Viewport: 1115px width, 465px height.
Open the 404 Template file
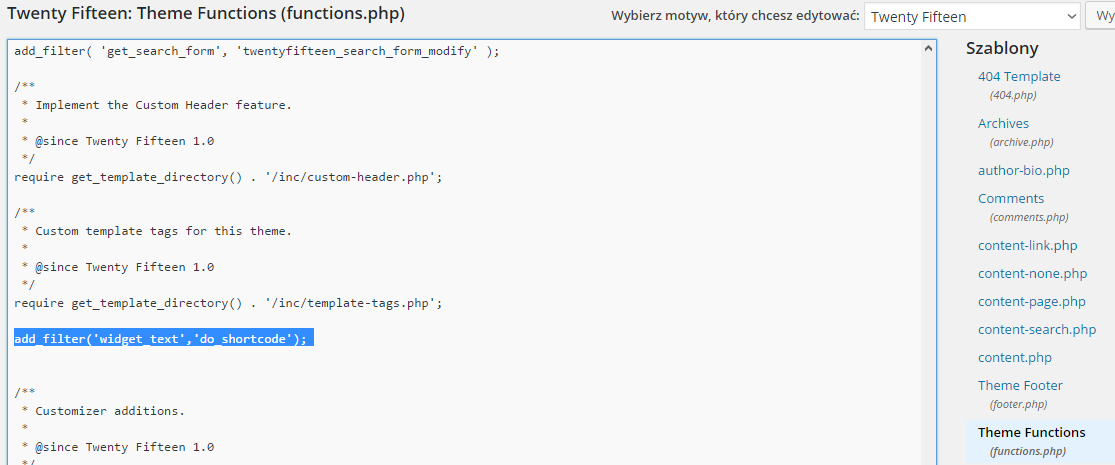coord(1018,76)
